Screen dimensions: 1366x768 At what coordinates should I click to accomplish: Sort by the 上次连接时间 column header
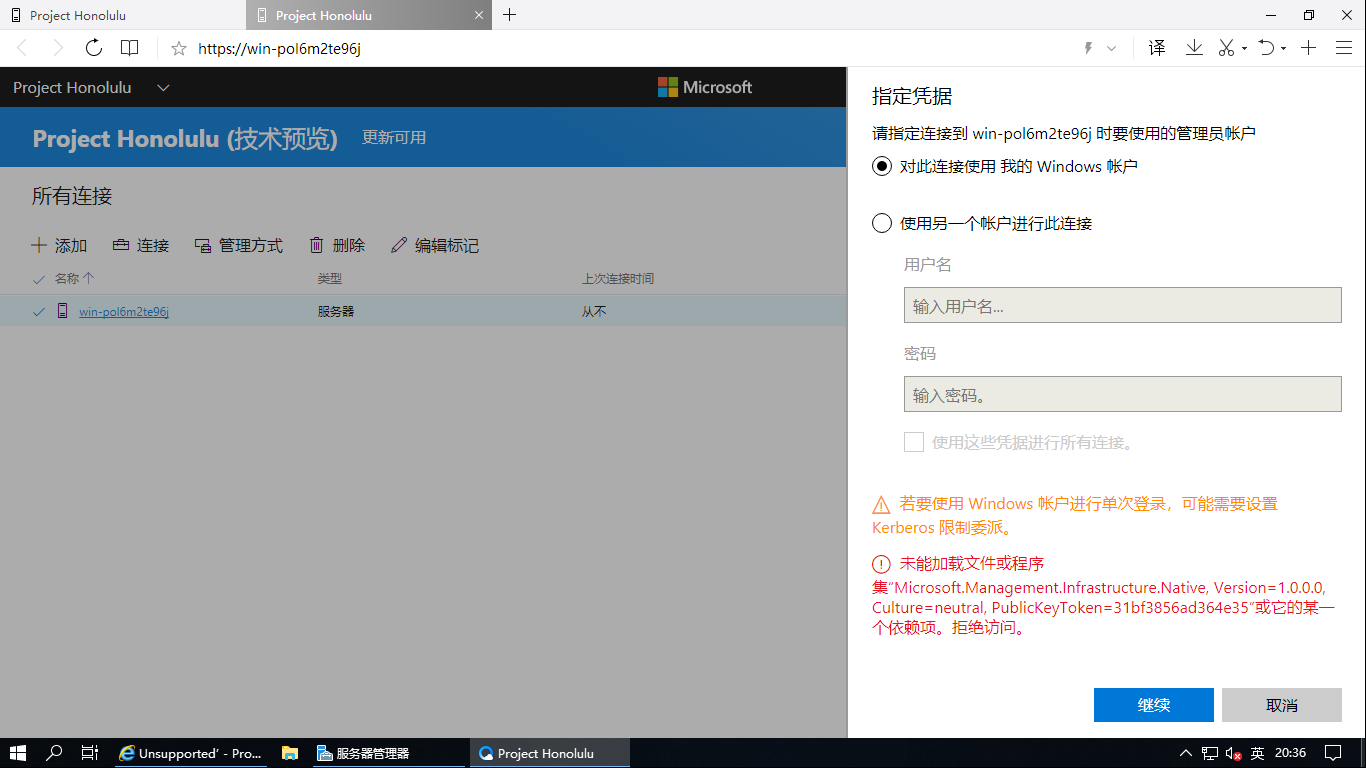(618, 279)
